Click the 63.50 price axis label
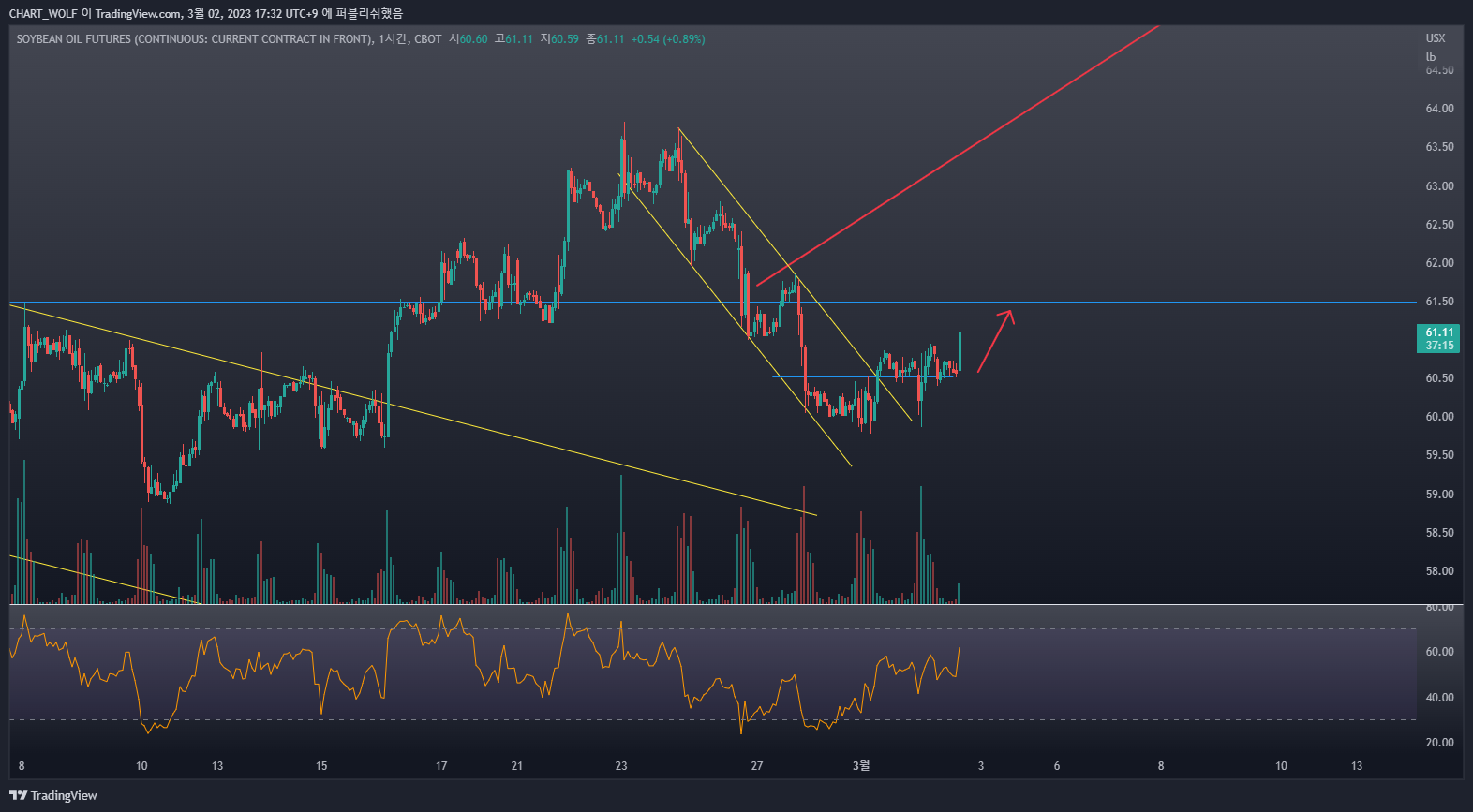Viewport: 1473px width, 812px height. pos(1439,147)
